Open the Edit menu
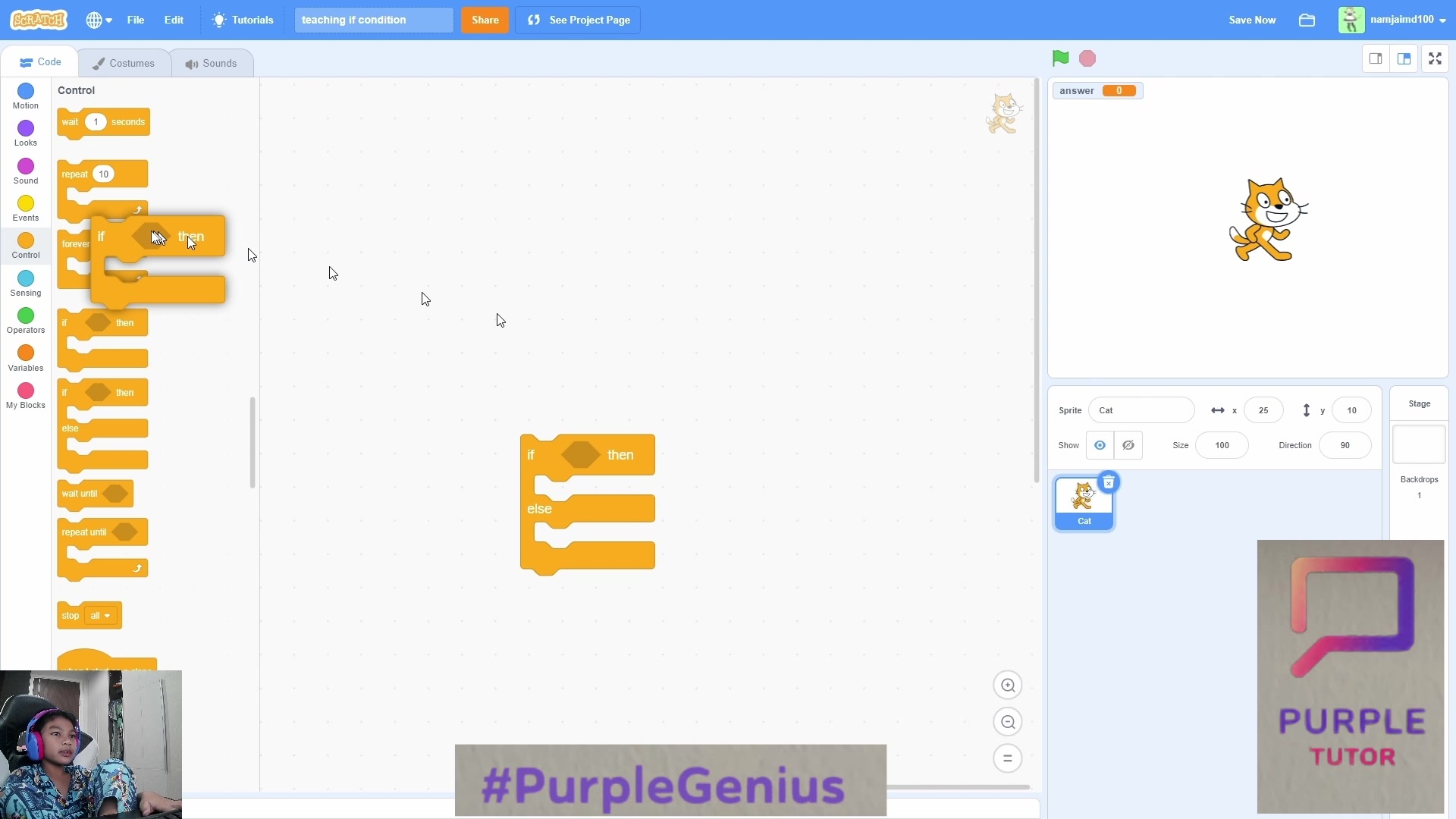Image resolution: width=1456 pixels, height=819 pixels. pos(174,20)
